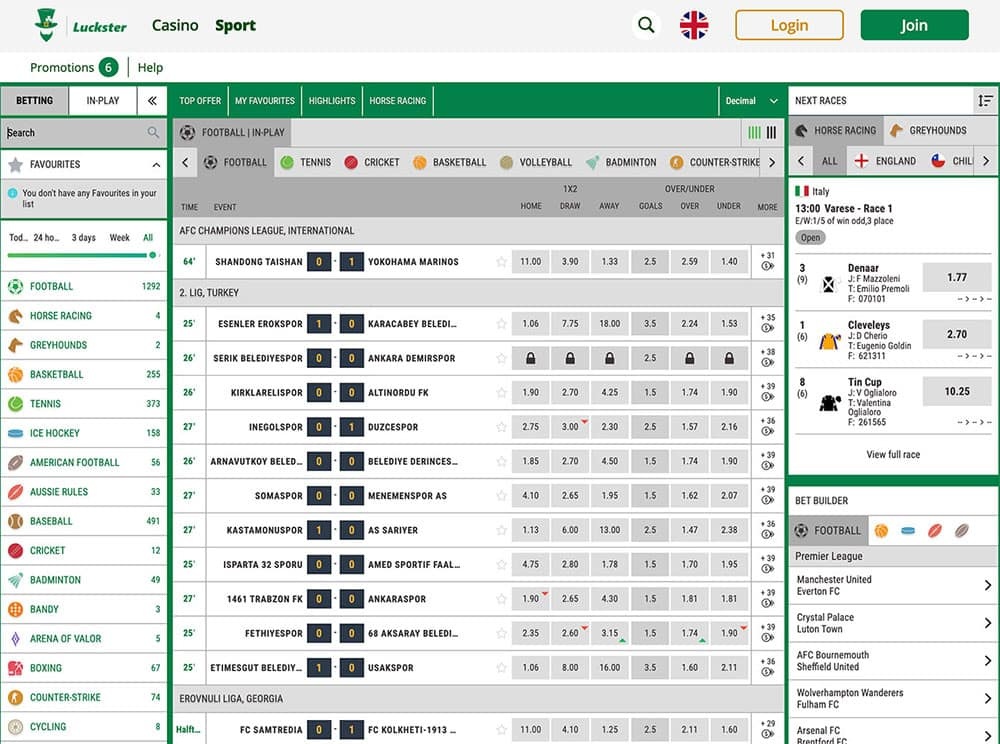
Task: Select American football icon in Bet Builder
Action: (962, 530)
